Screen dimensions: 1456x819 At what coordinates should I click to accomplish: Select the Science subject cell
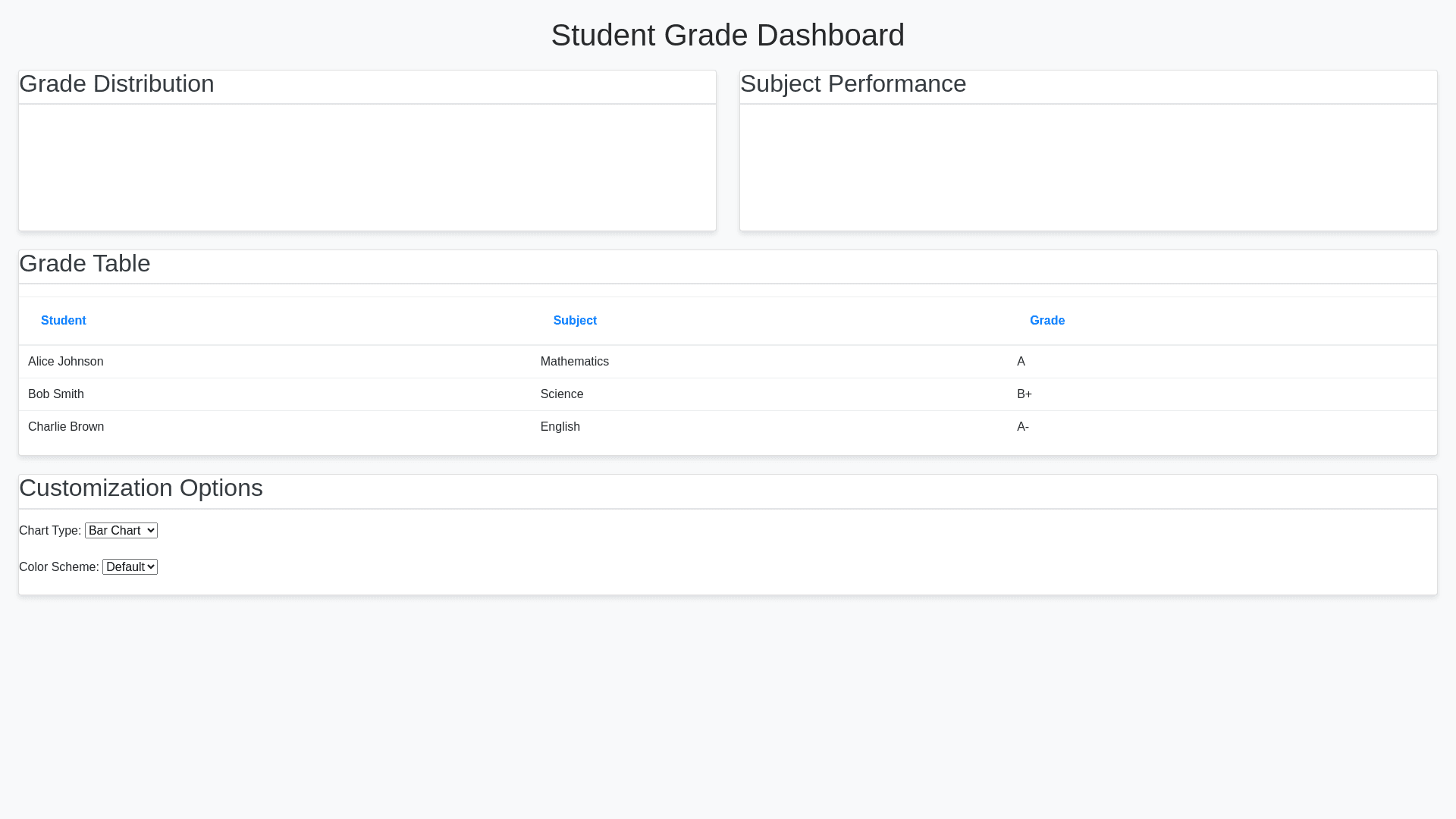(x=562, y=394)
